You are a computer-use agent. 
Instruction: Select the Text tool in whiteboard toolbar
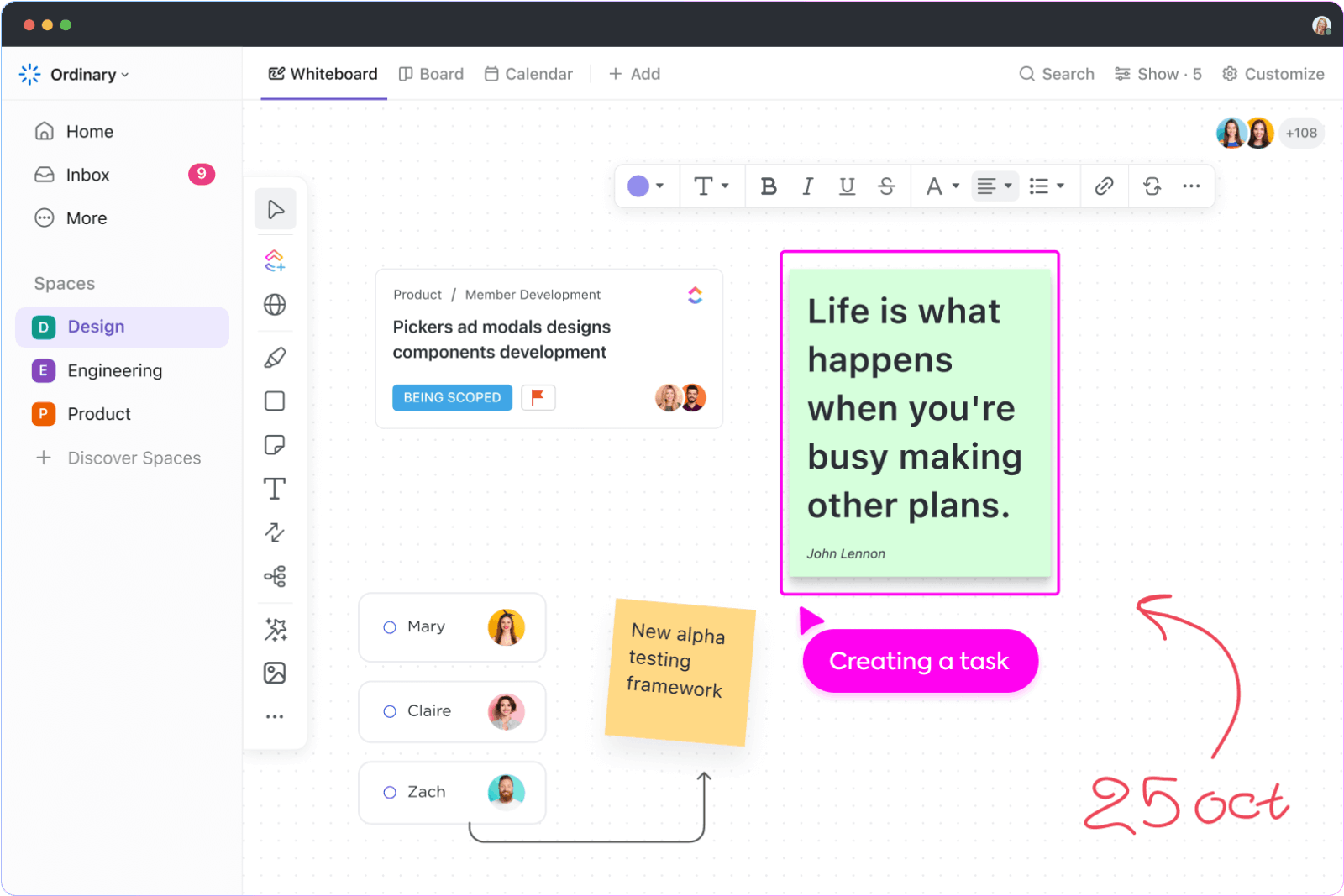(275, 488)
